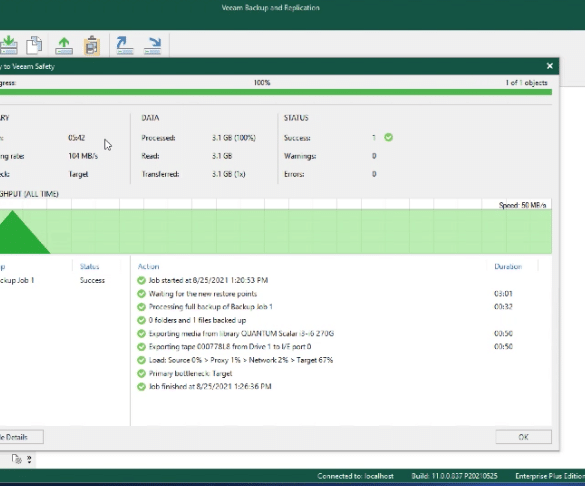Click the green down-arrow import backup toolbar icon
Screen dimensions: 585x486
coord(8,46)
